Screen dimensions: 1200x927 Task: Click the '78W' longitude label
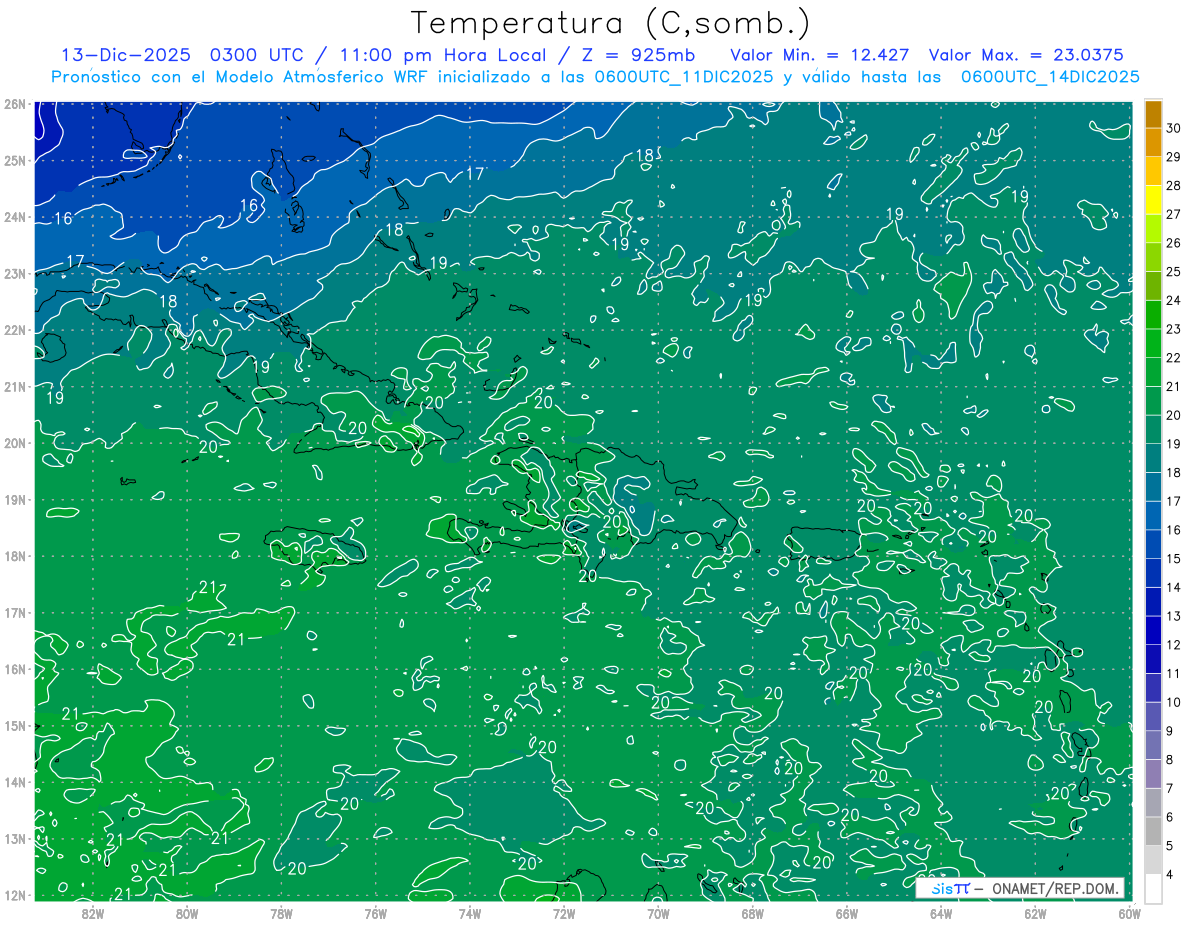pos(281,914)
